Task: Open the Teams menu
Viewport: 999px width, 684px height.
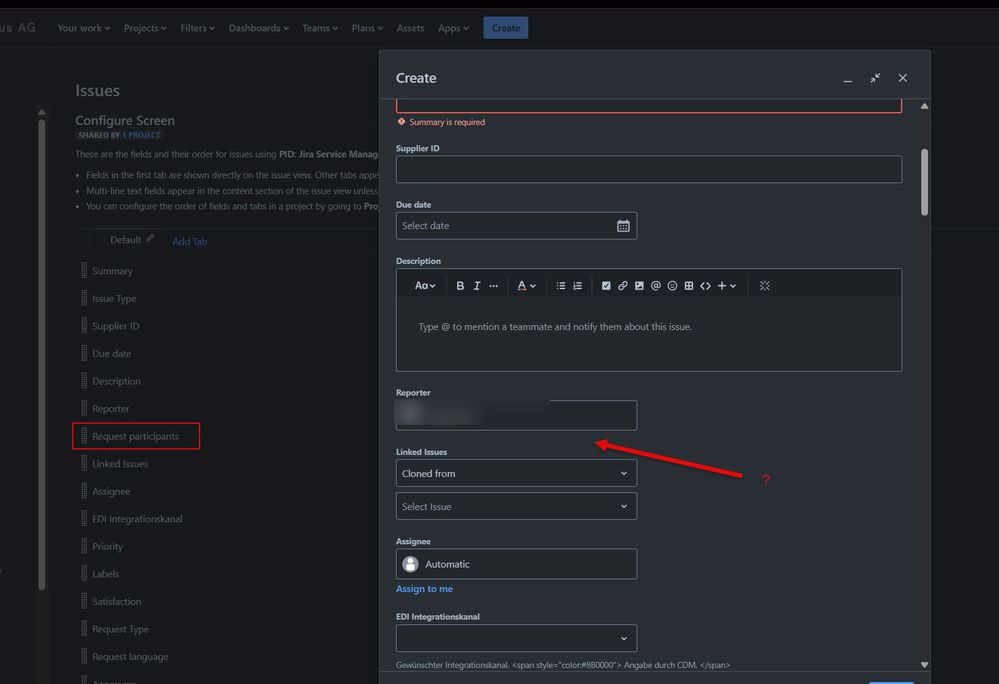Action: [x=320, y=28]
